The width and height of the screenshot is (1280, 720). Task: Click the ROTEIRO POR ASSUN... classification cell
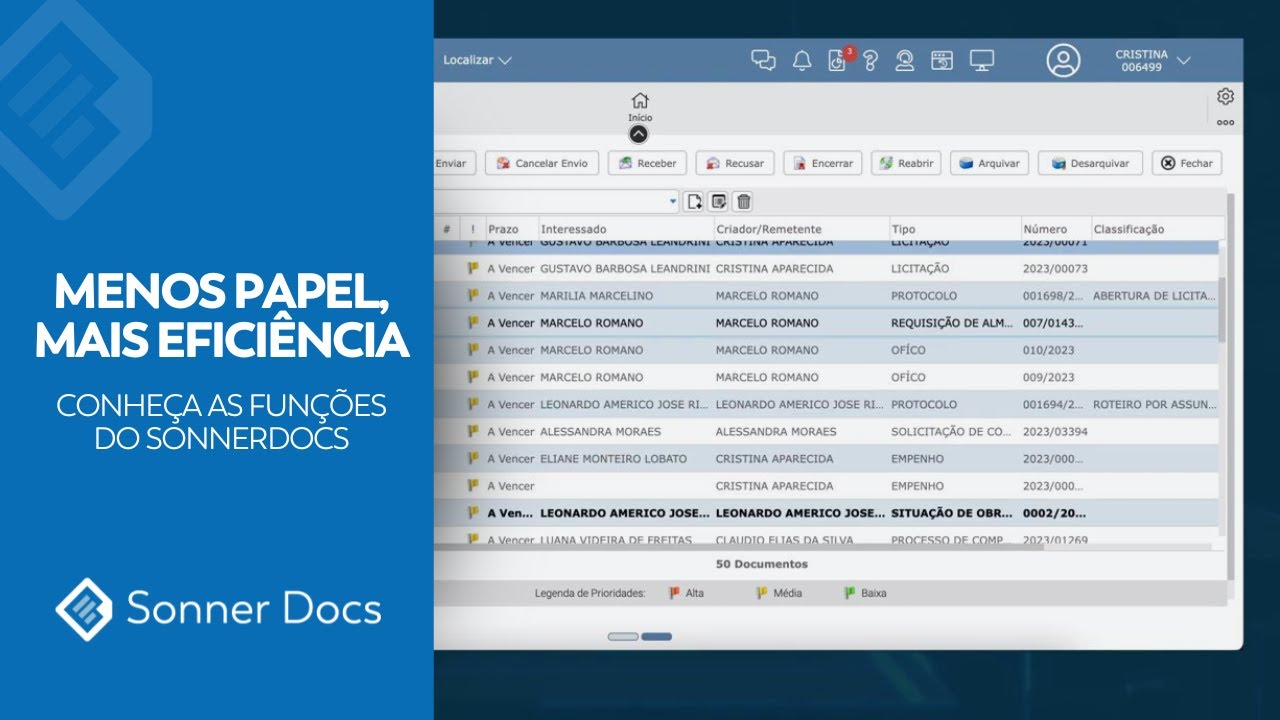1155,405
